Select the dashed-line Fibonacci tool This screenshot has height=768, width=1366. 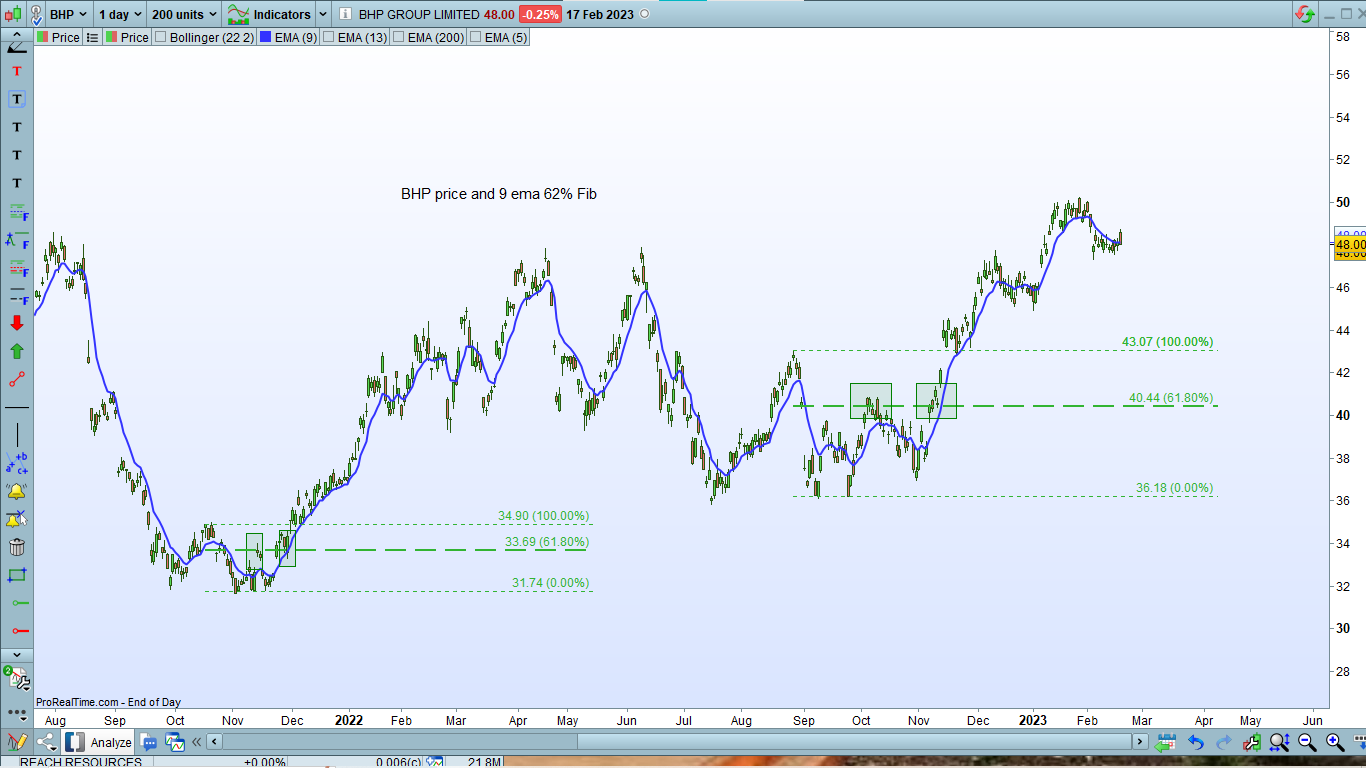point(17,295)
